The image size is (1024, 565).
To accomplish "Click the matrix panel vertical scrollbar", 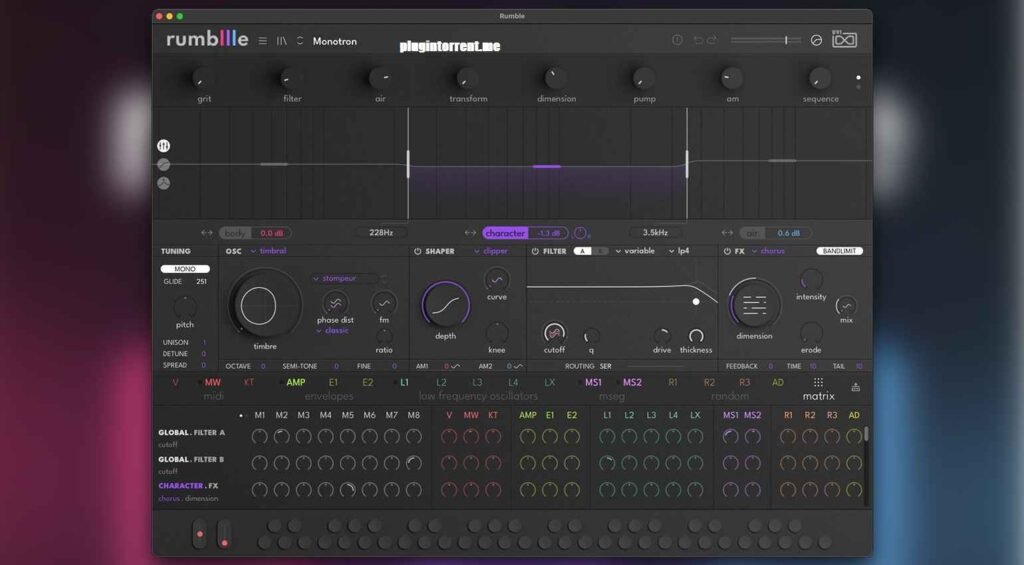I will pyautogui.click(x=867, y=434).
